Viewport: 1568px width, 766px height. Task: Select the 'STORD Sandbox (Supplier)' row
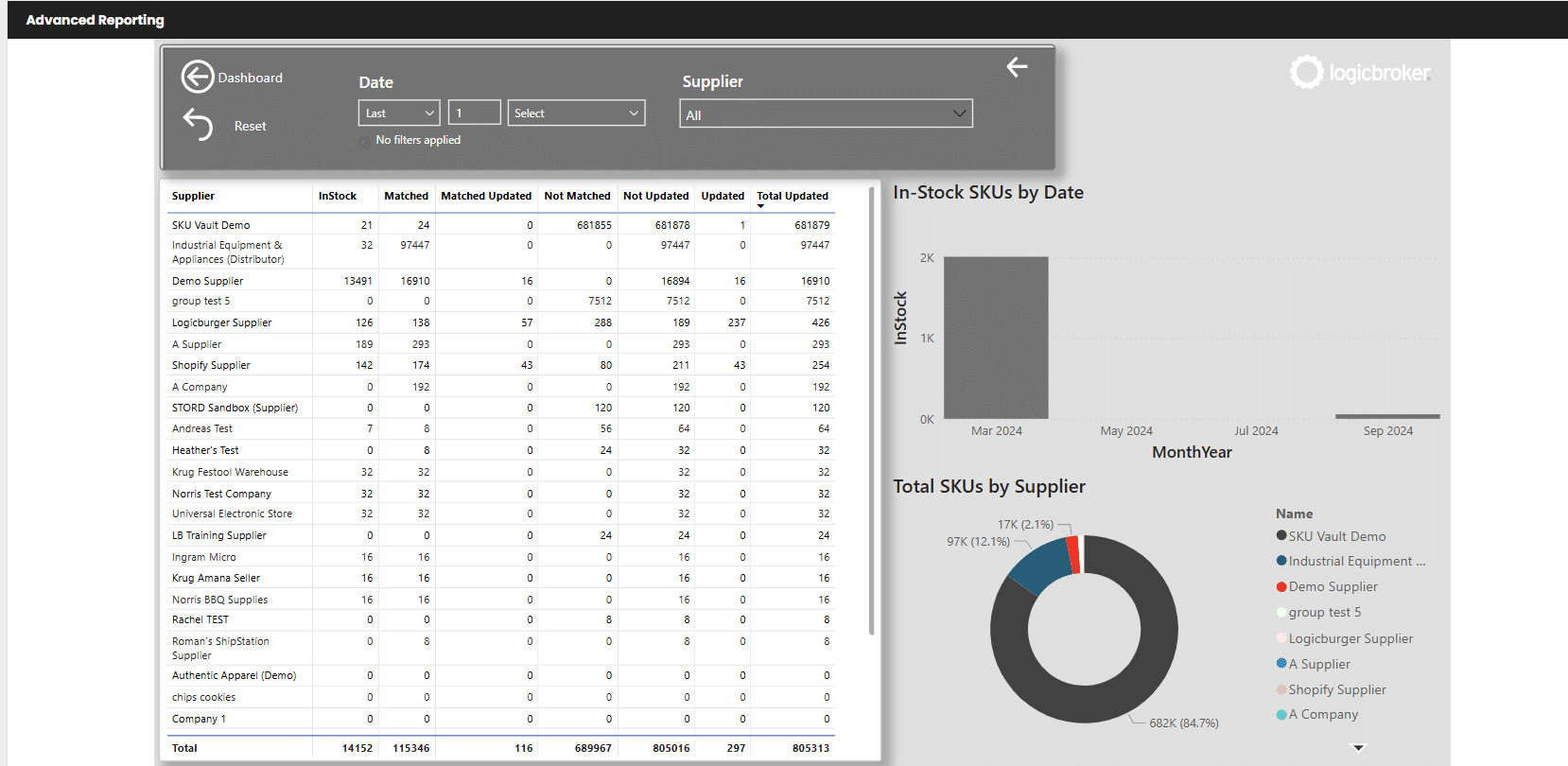click(501, 408)
